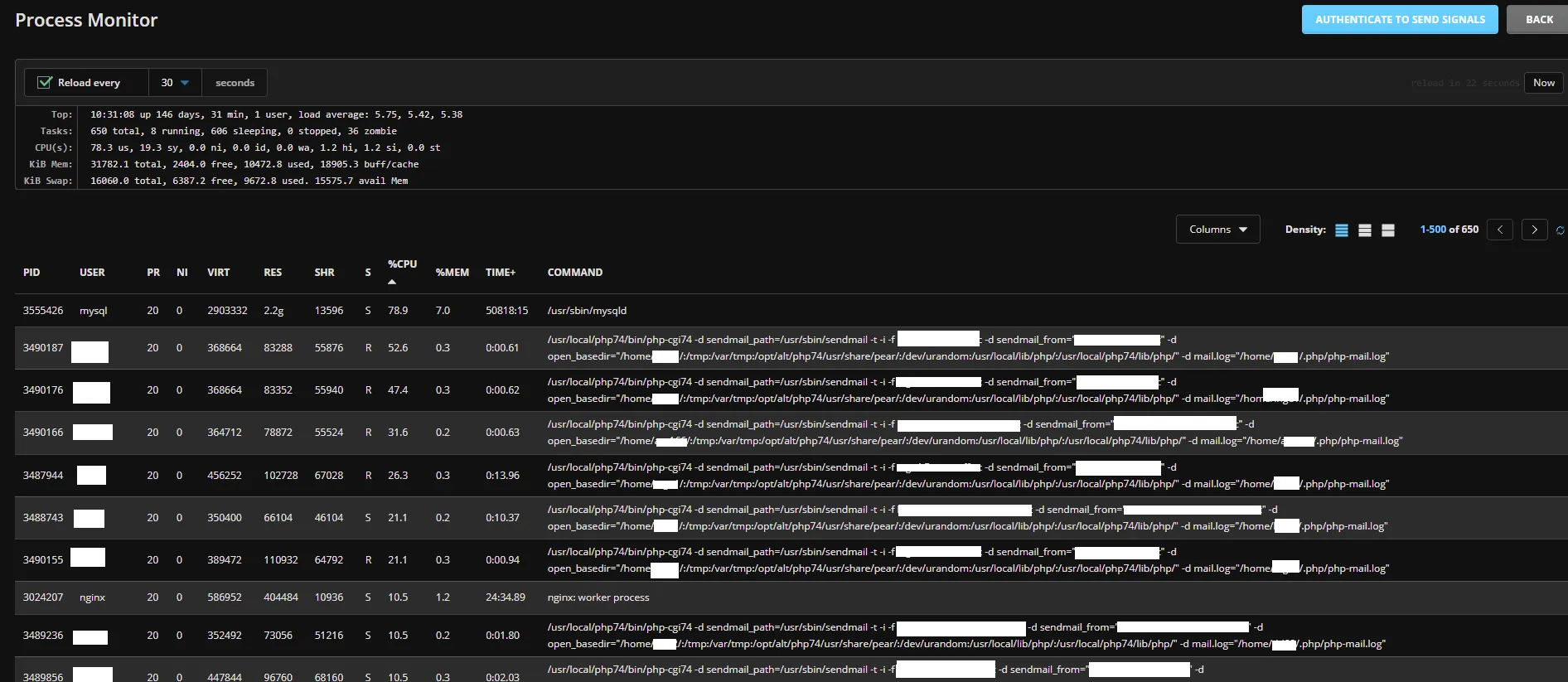Go to the next page of processes

point(1535,230)
